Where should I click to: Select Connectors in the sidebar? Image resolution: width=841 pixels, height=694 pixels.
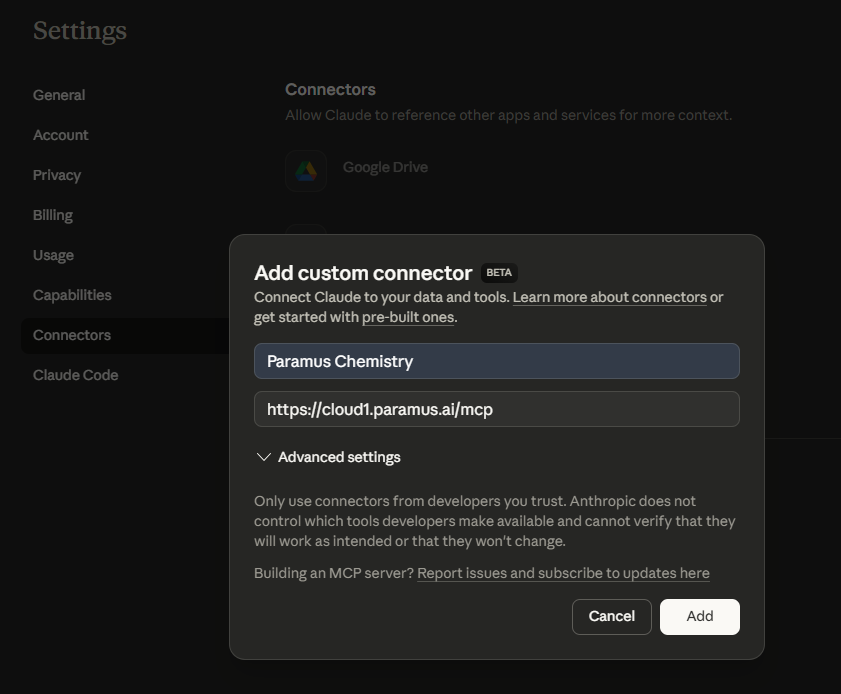point(71,335)
